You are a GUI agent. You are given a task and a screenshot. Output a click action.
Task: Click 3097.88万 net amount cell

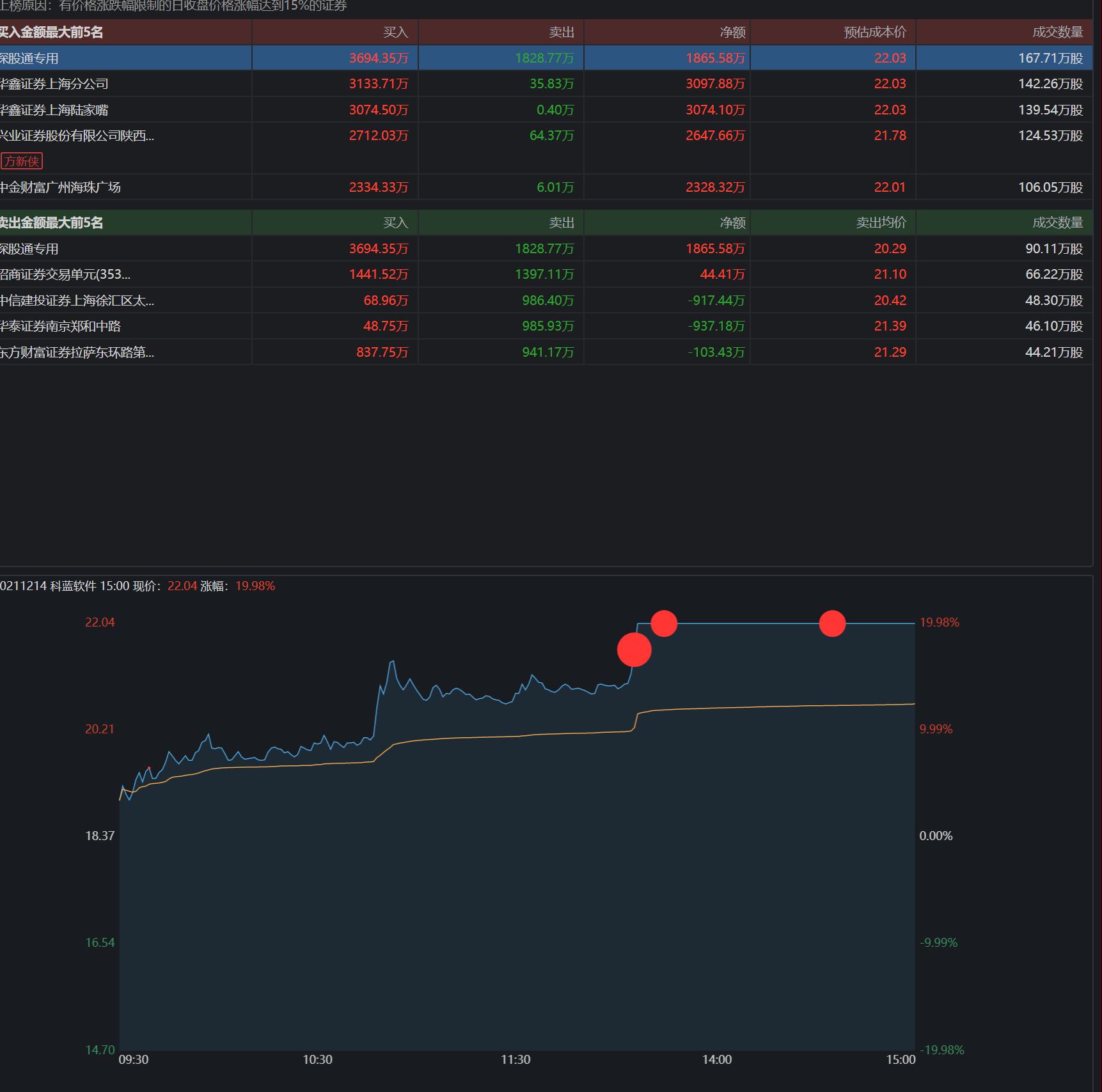pyautogui.click(x=715, y=84)
